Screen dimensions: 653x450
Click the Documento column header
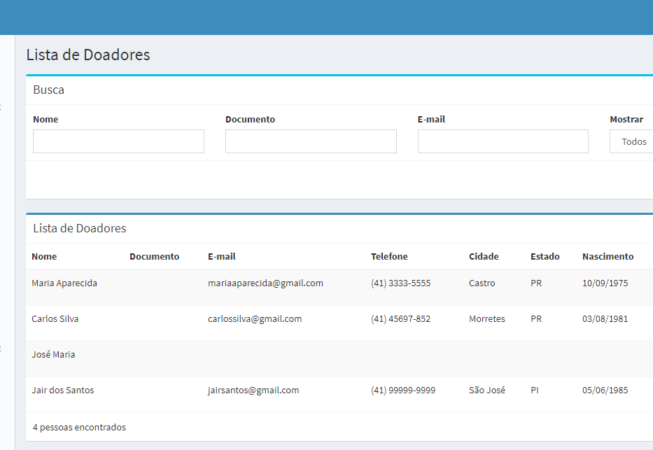click(154, 257)
